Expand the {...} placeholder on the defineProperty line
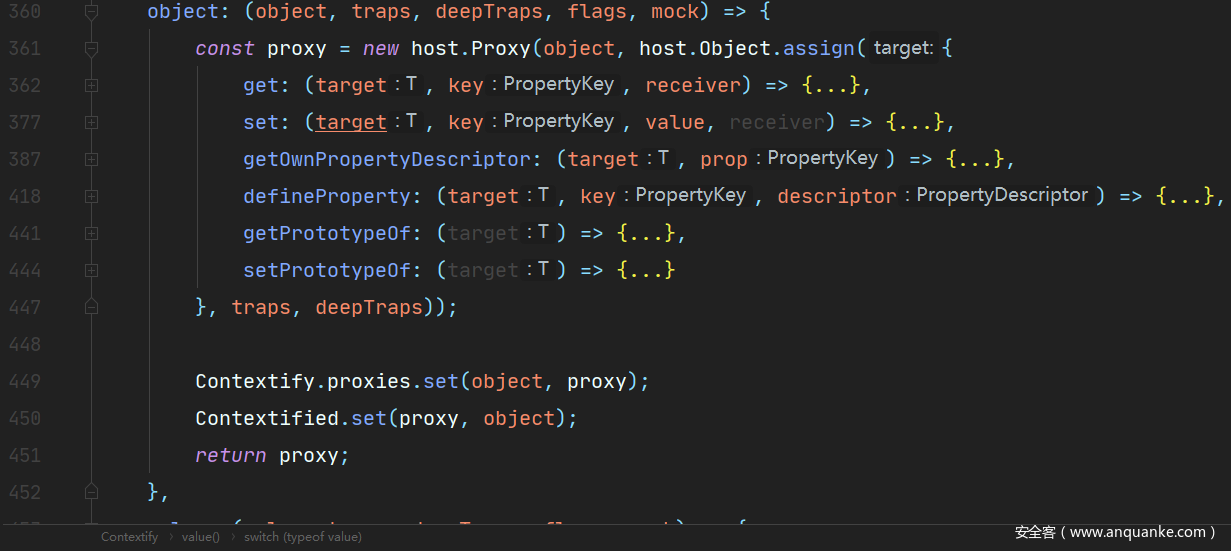 (x=1185, y=197)
